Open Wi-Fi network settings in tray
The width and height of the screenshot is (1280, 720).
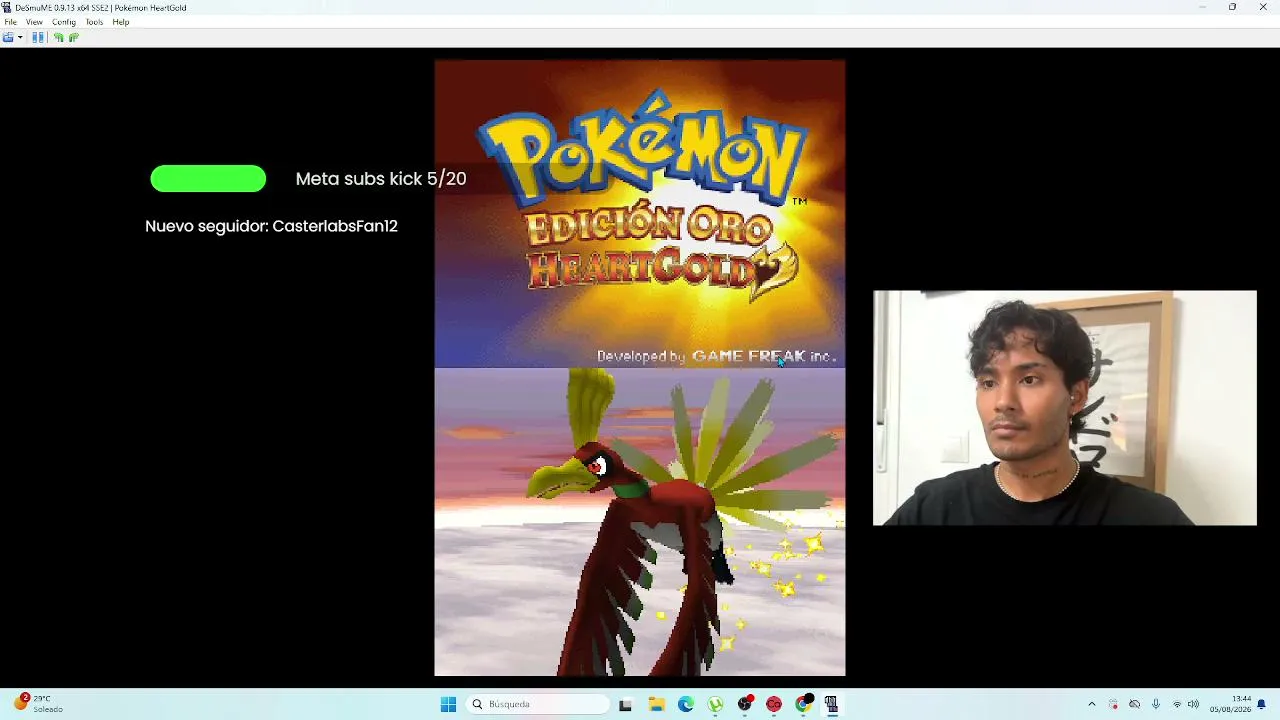[1177, 704]
